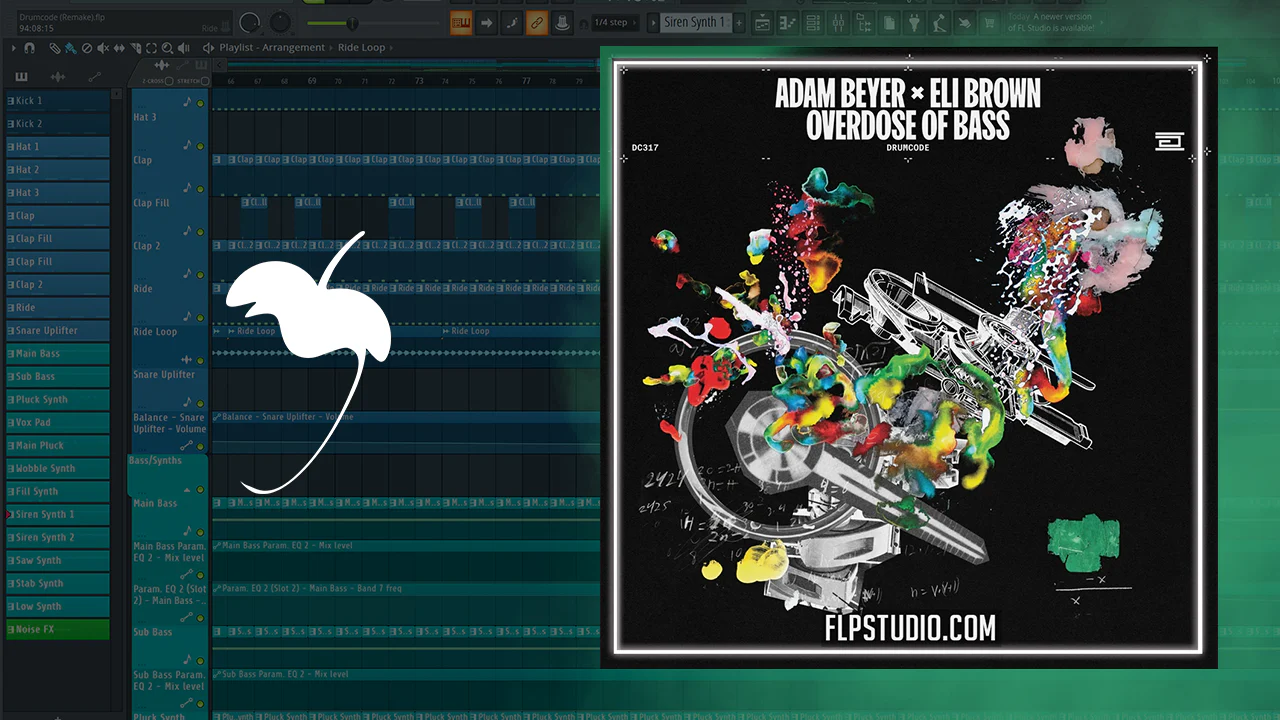This screenshot has width=1280, height=720.
Task: Toggle the orange multilink chain icon
Action: 536,22
